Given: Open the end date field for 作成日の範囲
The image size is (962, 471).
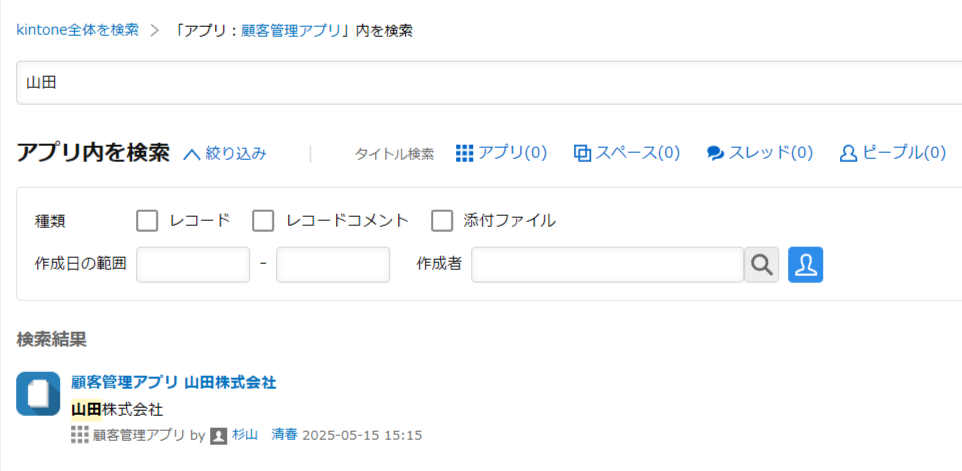Looking at the screenshot, I should tap(333, 265).
